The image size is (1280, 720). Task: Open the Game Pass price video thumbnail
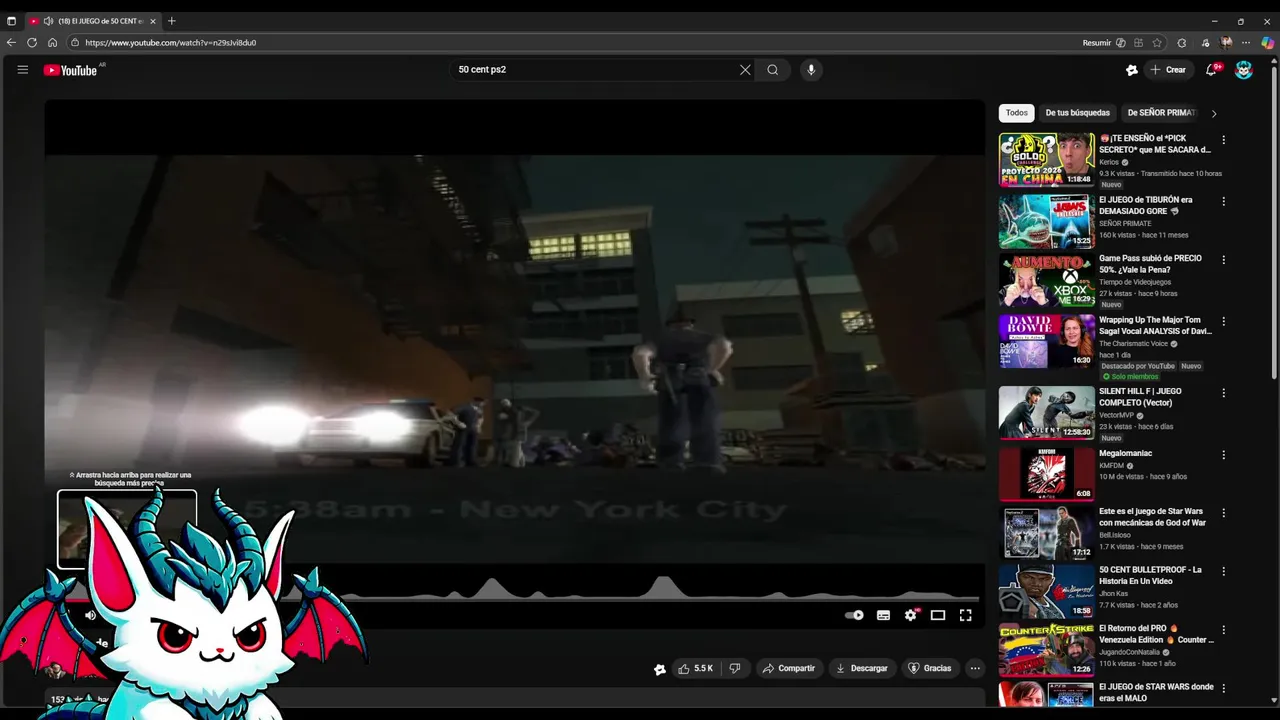click(x=1047, y=280)
